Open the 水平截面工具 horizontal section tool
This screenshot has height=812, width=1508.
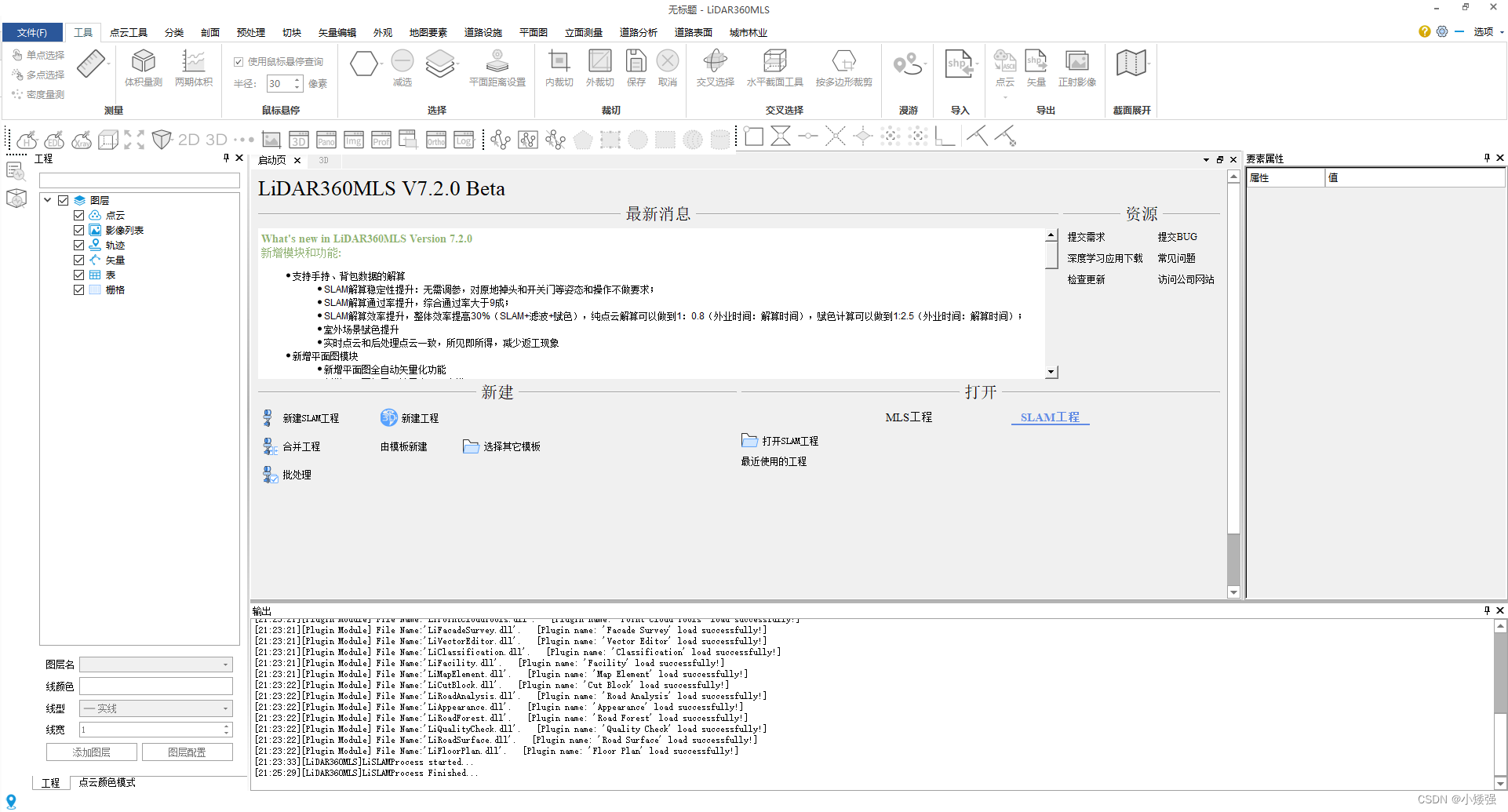(775, 67)
